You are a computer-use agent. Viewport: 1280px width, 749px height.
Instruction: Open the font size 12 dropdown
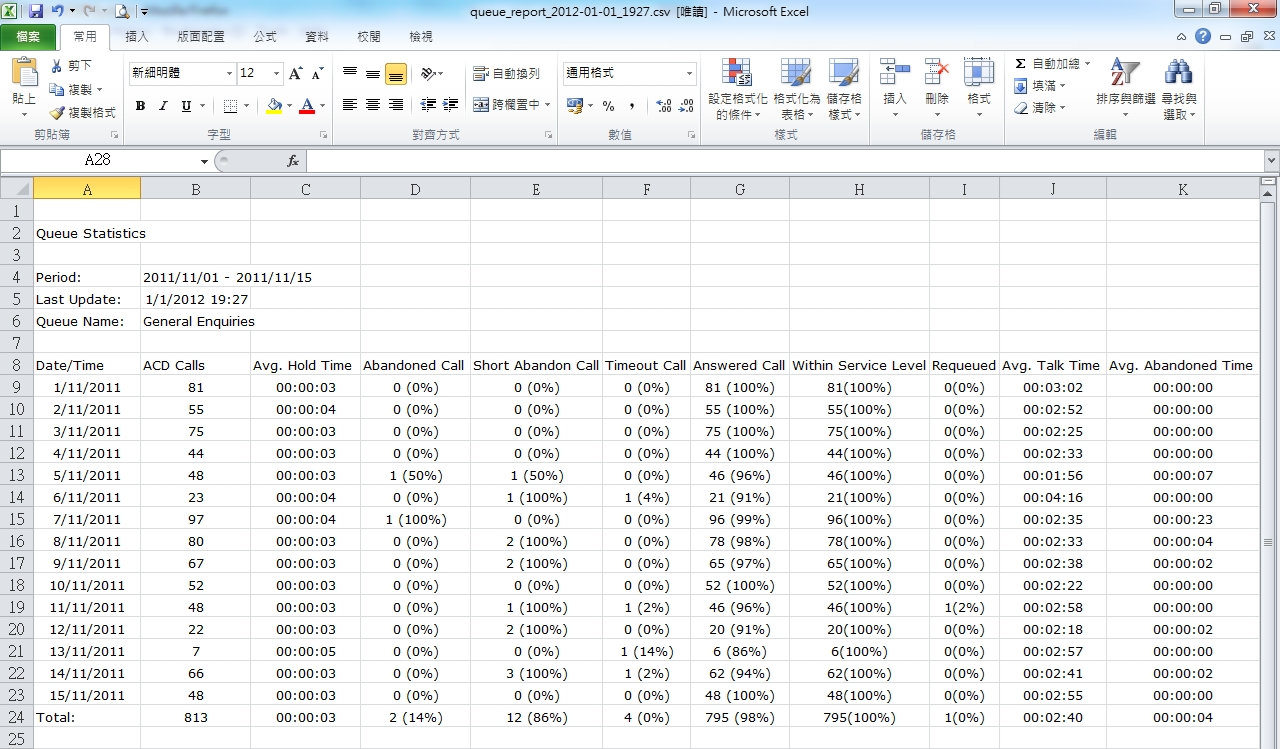(276, 74)
